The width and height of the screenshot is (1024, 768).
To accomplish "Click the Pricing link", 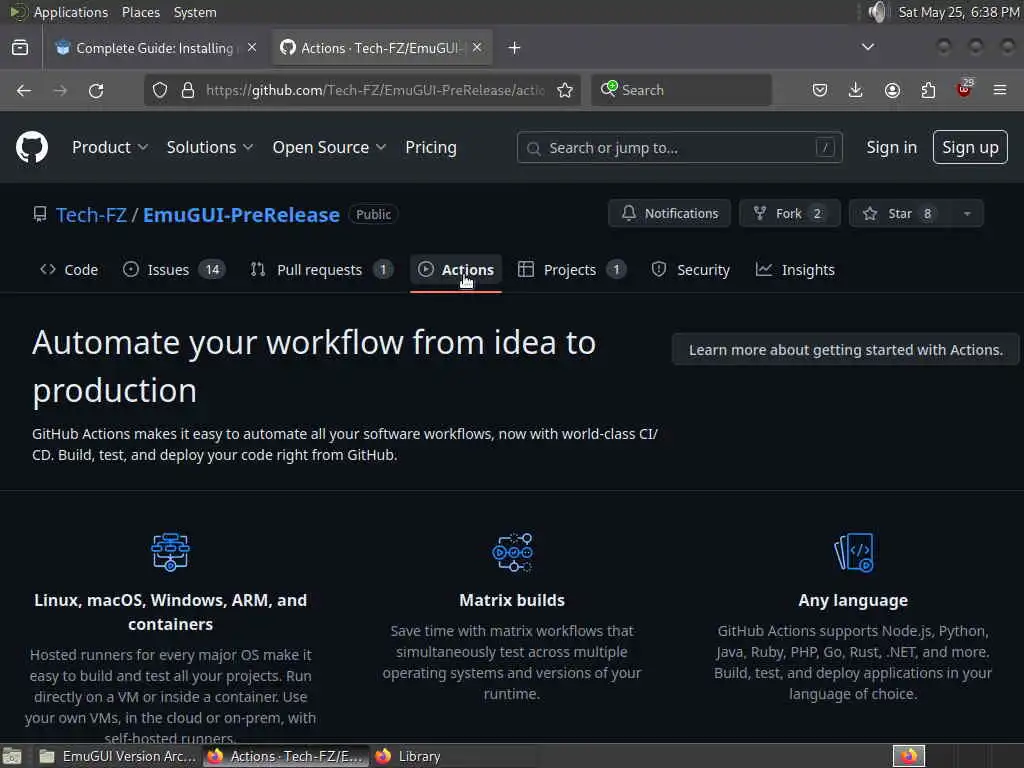I will 431,148.
